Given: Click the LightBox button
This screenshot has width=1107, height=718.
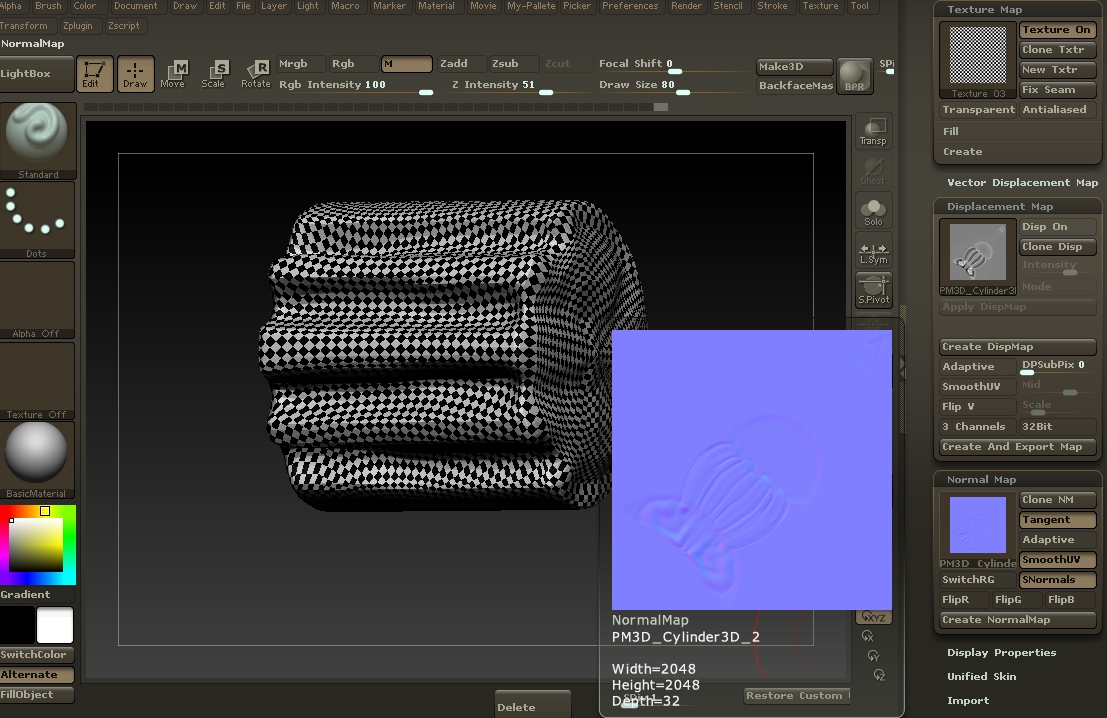Looking at the screenshot, I should point(36,73).
